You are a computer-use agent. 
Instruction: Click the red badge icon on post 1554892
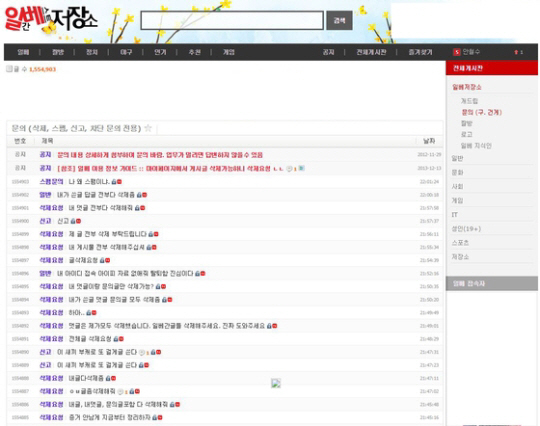point(274,325)
